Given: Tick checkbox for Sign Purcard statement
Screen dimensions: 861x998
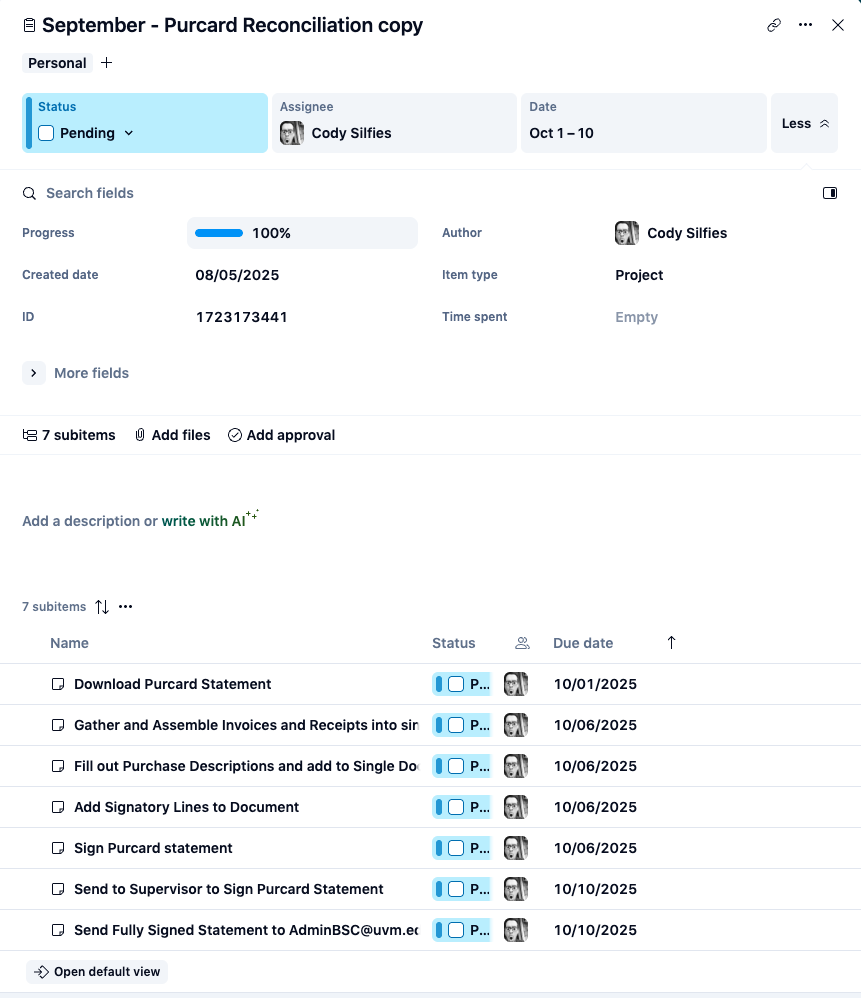Looking at the screenshot, I should point(456,848).
